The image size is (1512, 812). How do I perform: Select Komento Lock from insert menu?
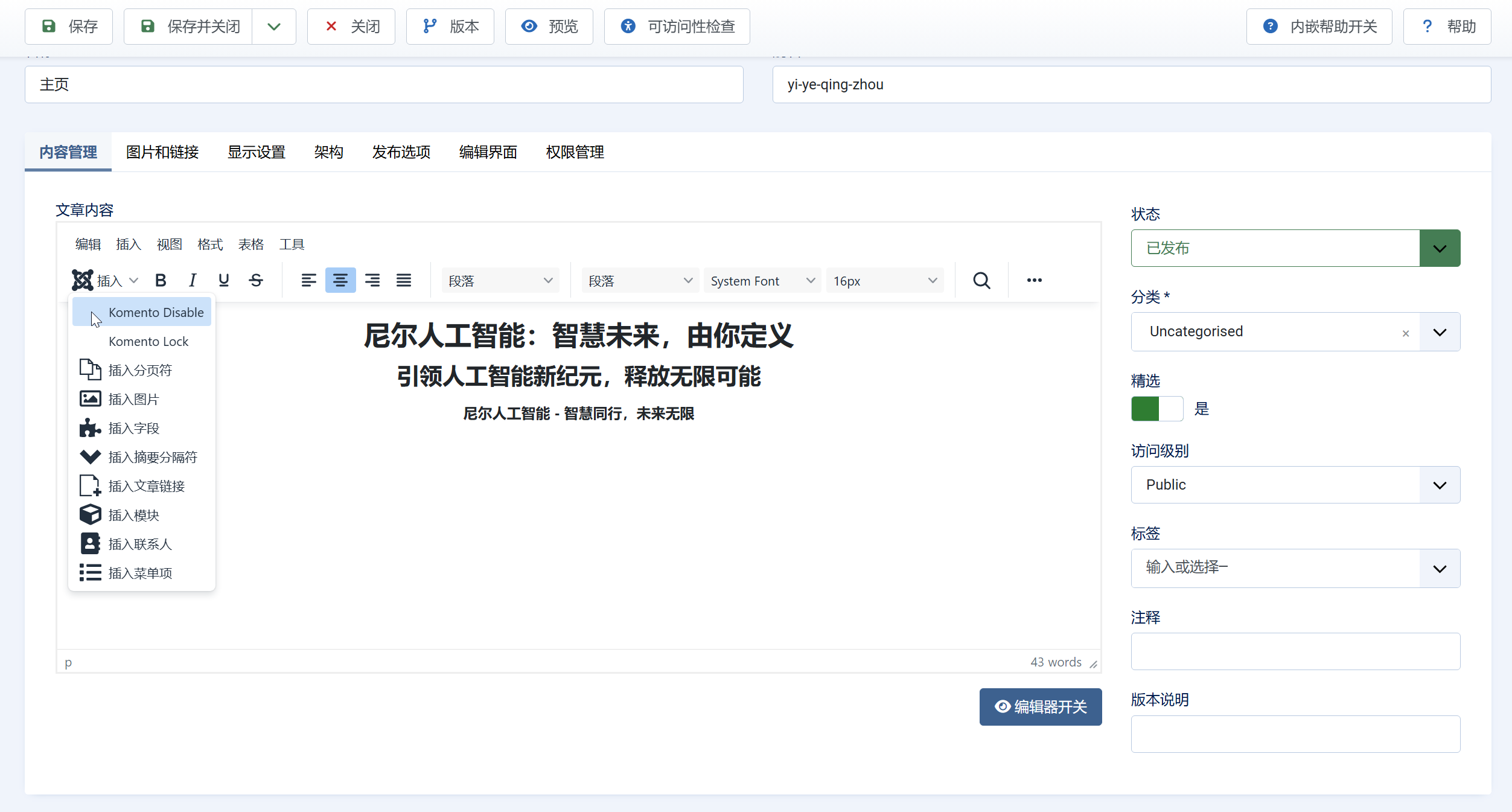tap(148, 342)
